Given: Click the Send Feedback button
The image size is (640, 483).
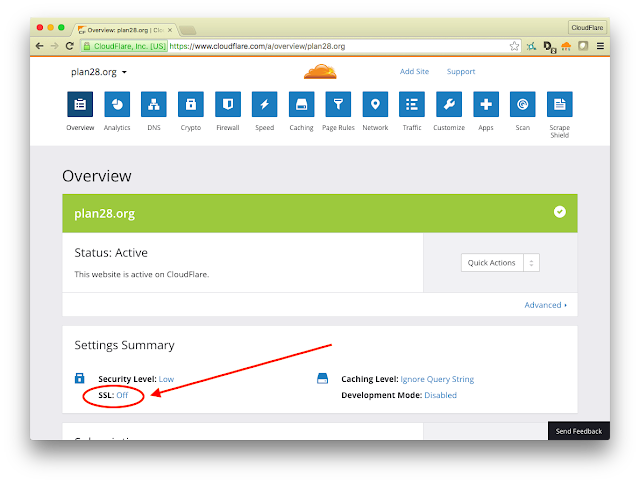Looking at the screenshot, I should [x=579, y=431].
